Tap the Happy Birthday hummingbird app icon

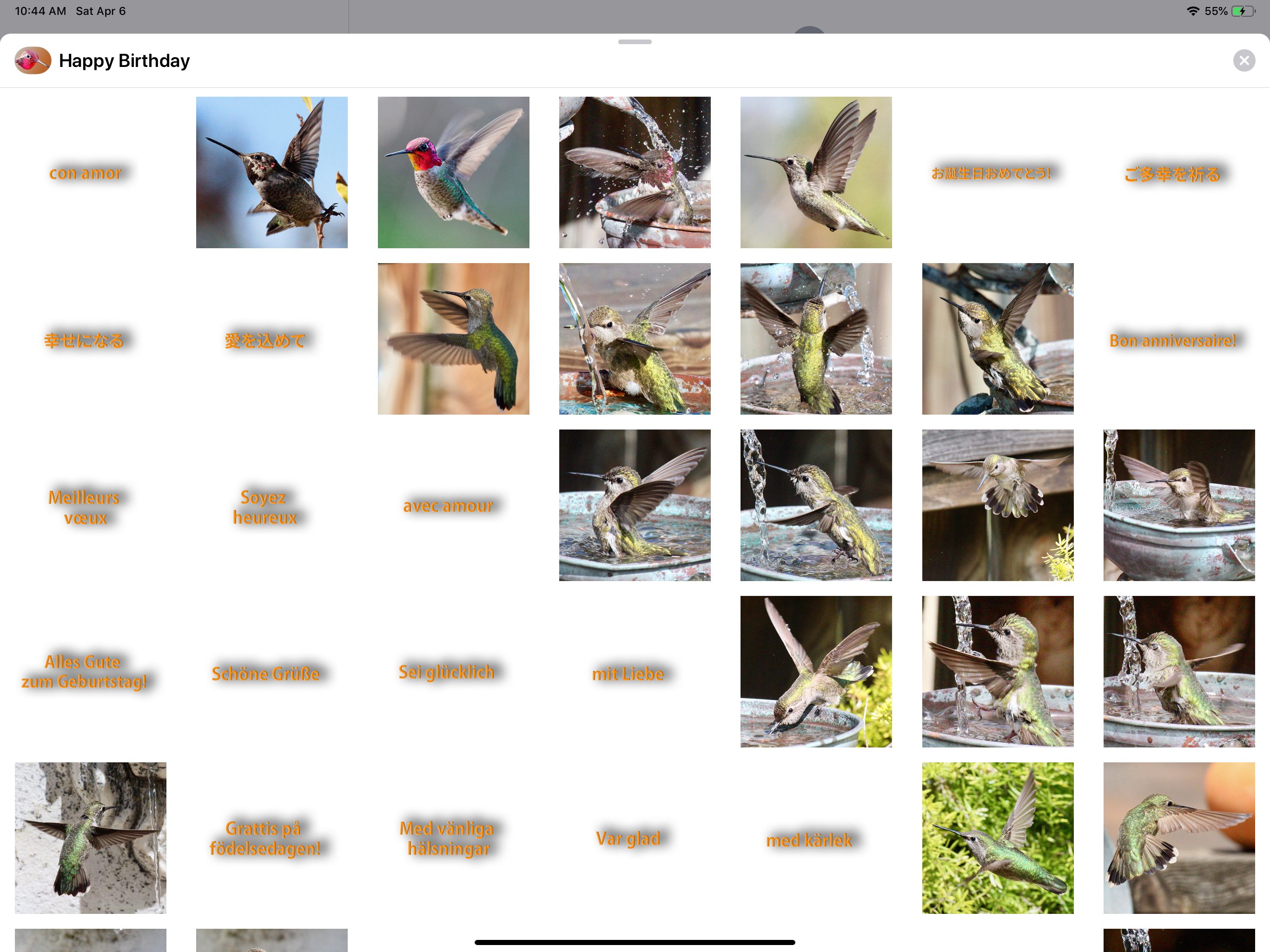coord(33,60)
